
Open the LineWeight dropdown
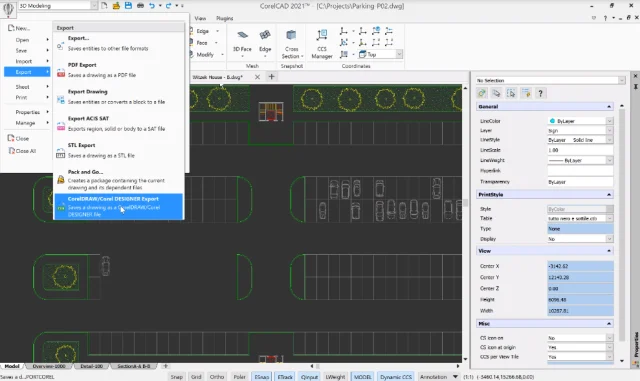tap(609, 160)
